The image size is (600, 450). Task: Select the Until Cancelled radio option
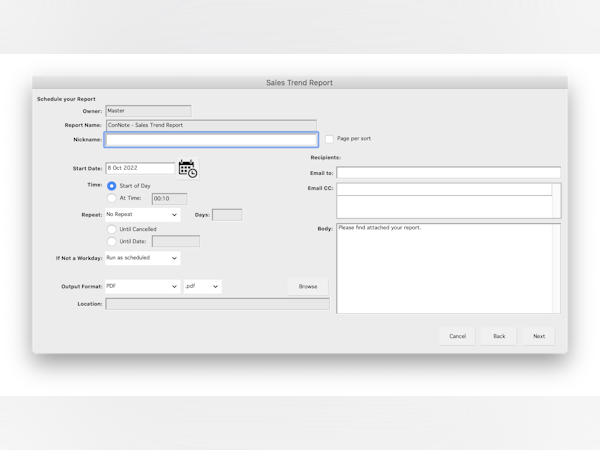click(x=112, y=229)
